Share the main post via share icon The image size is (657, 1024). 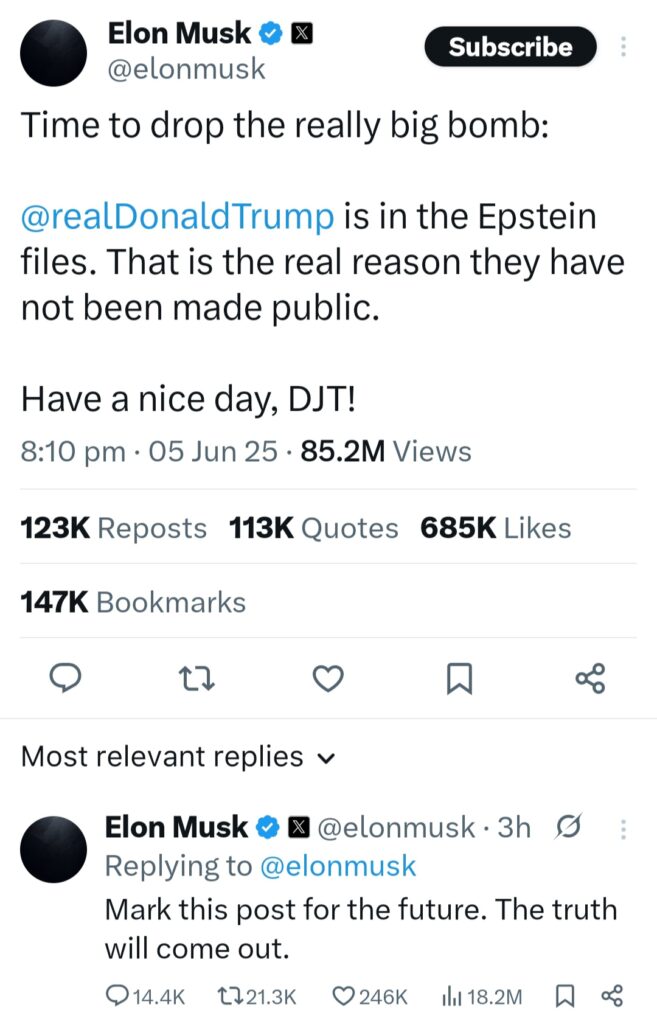[x=590, y=679]
